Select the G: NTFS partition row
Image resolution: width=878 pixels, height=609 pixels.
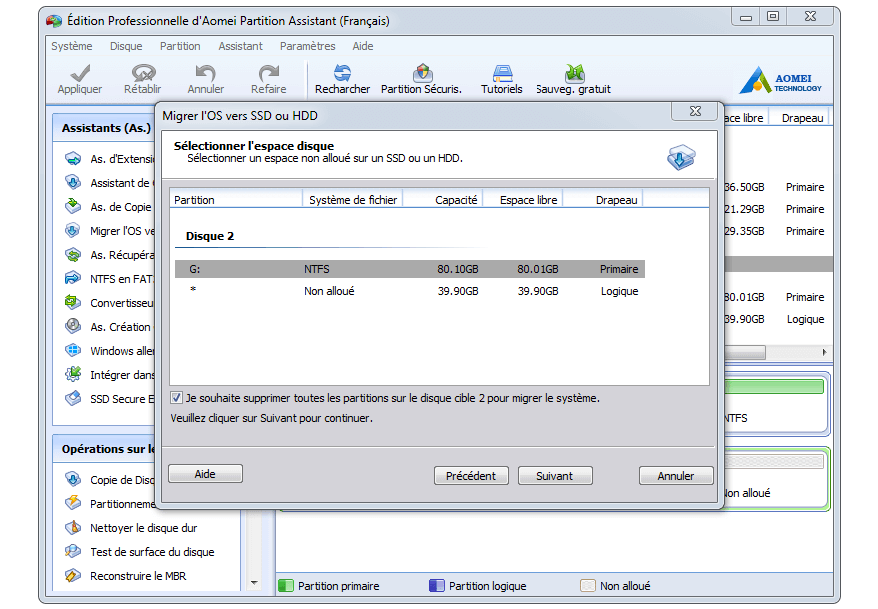pos(409,269)
